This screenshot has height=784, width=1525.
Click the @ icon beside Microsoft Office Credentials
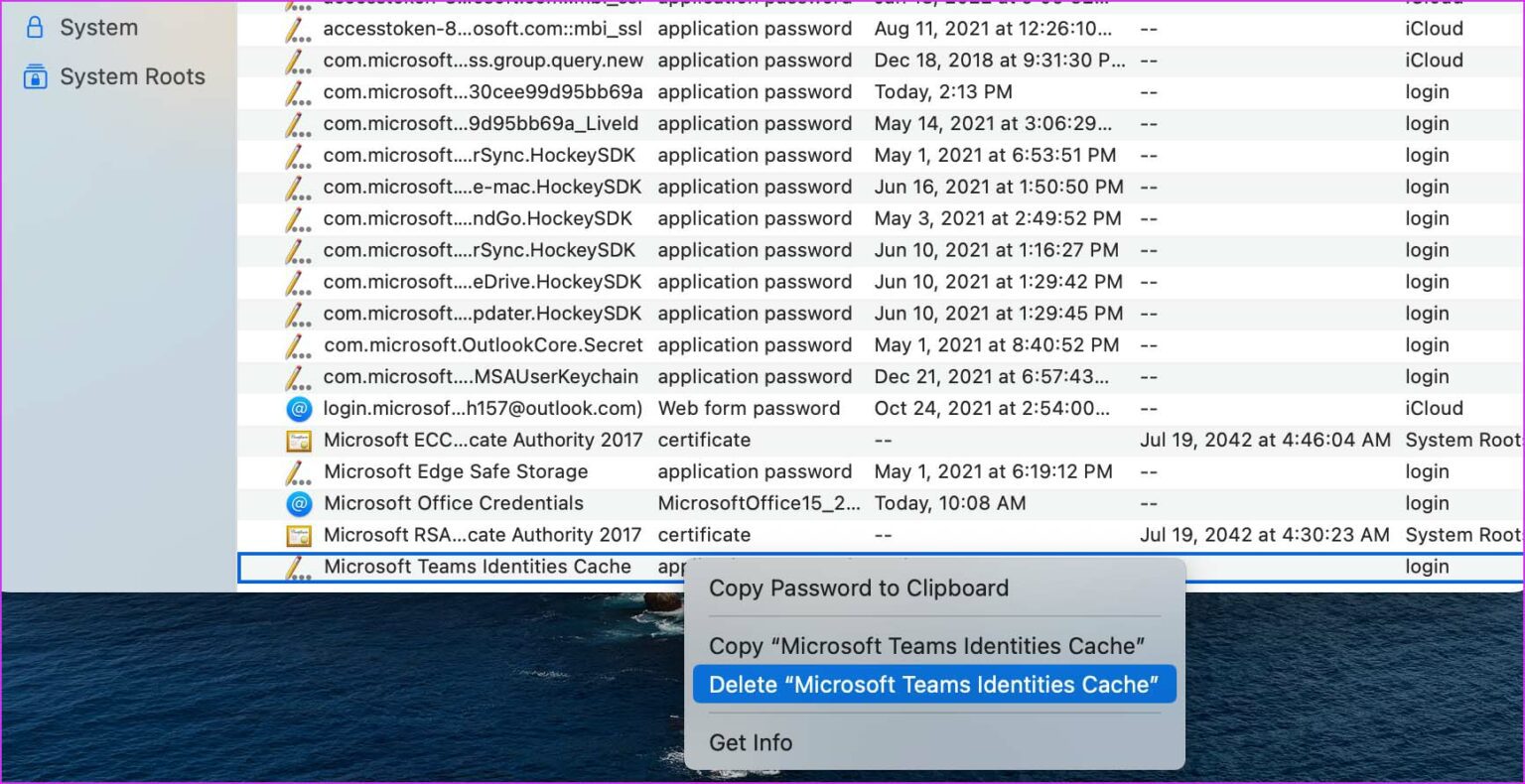point(300,503)
